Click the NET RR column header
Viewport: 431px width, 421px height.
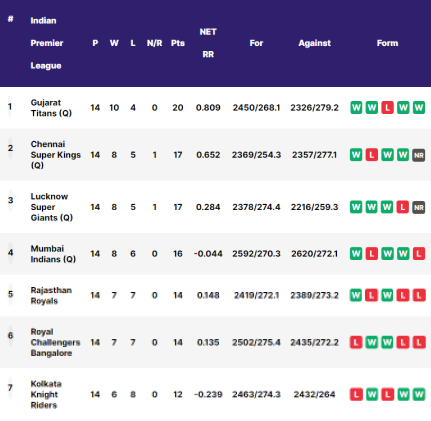click(208, 43)
